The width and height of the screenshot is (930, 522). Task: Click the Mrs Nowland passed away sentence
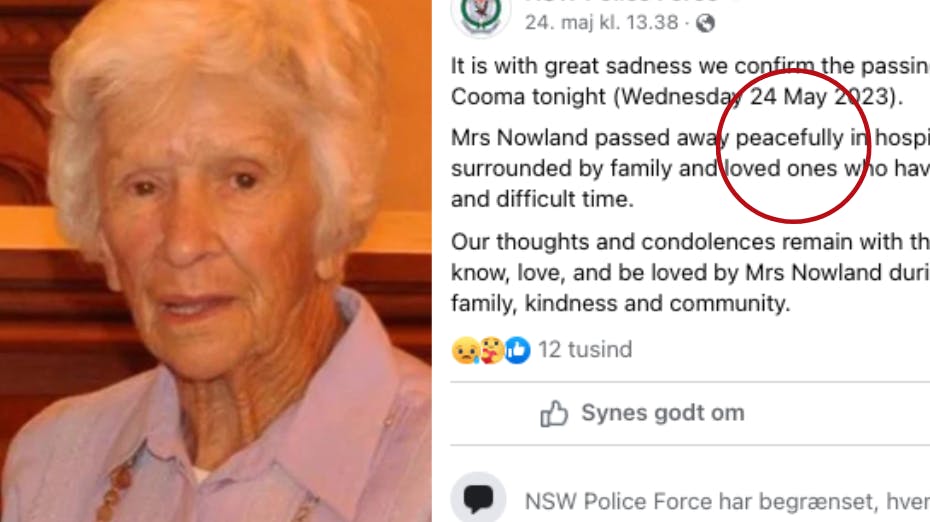click(690, 168)
